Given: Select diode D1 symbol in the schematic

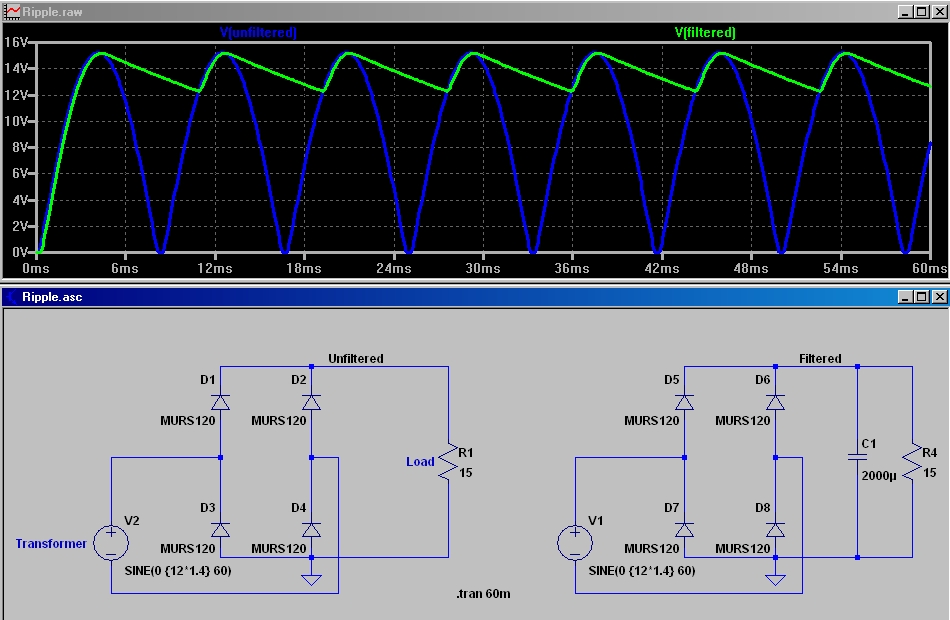Looking at the screenshot, I should pos(221,402).
